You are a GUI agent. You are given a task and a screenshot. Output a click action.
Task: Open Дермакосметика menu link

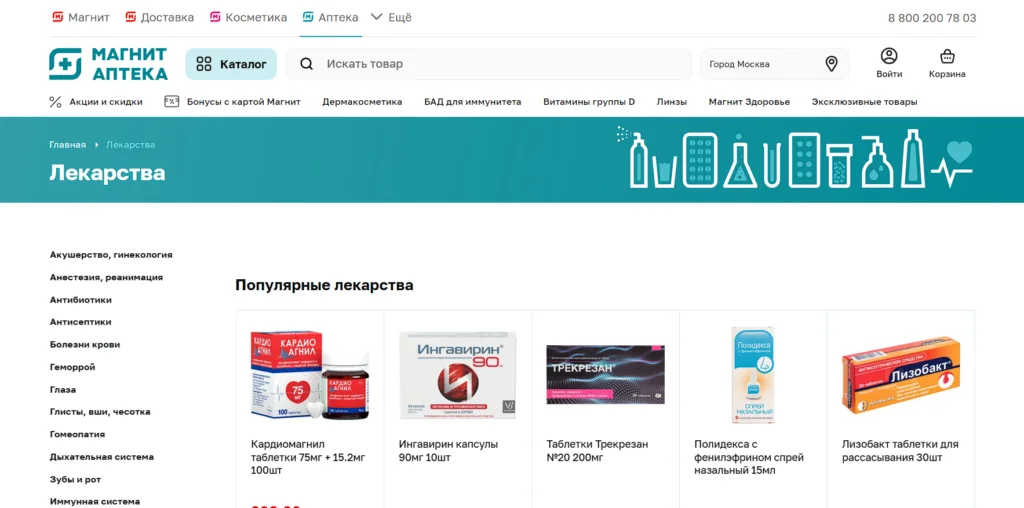point(362,102)
